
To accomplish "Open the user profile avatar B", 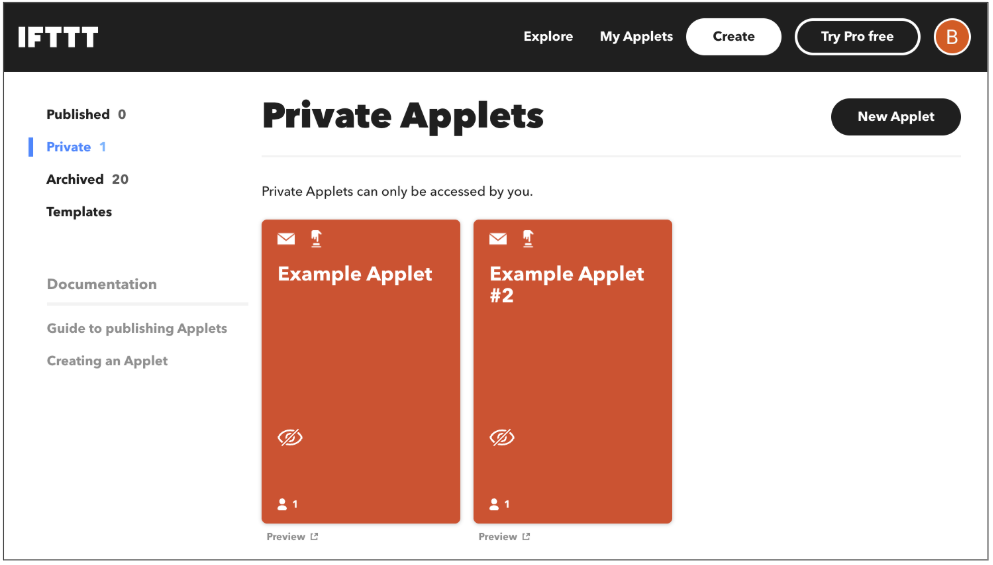I will (951, 37).
